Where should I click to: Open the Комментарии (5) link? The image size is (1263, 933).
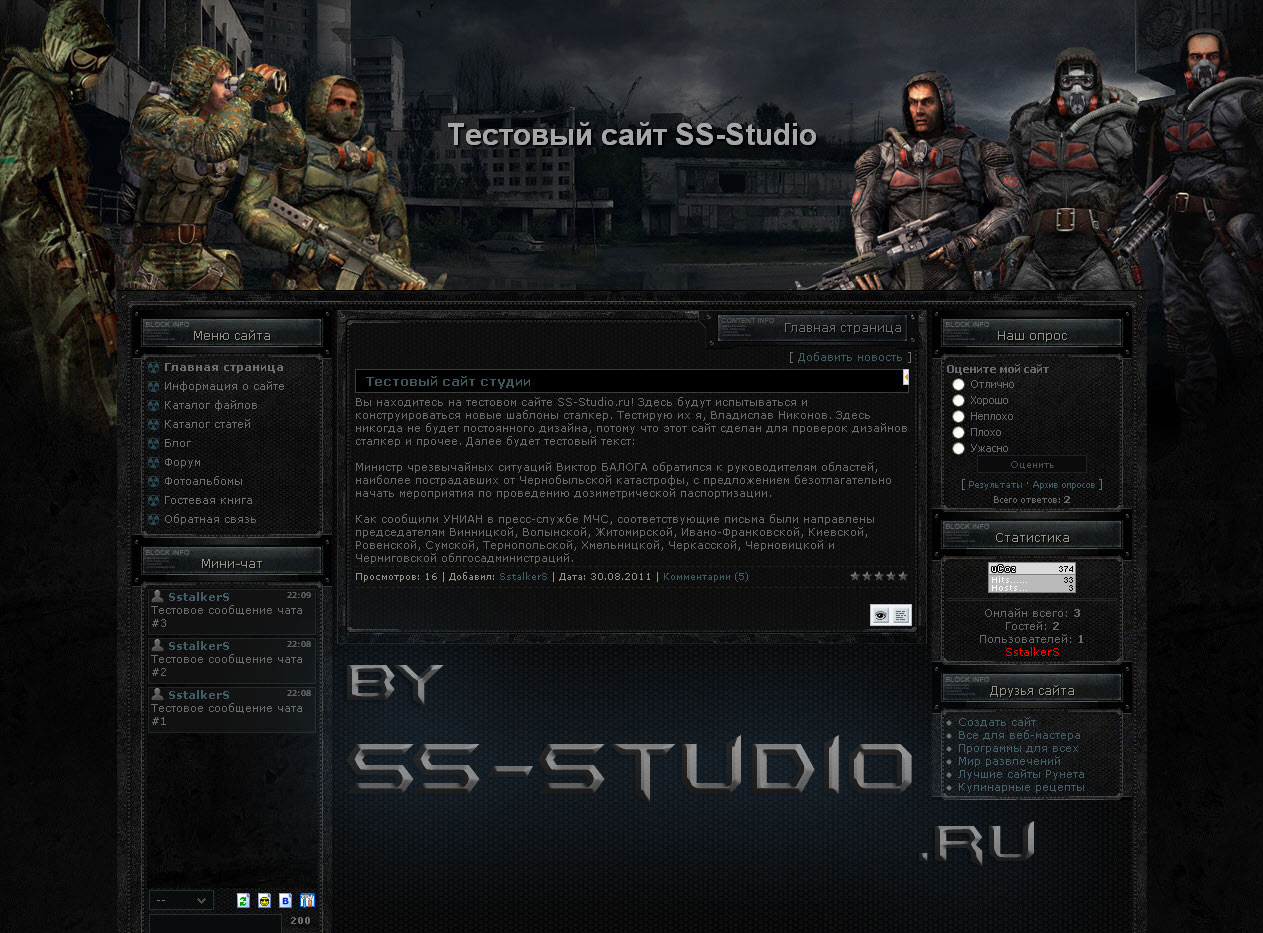coord(706,576)
